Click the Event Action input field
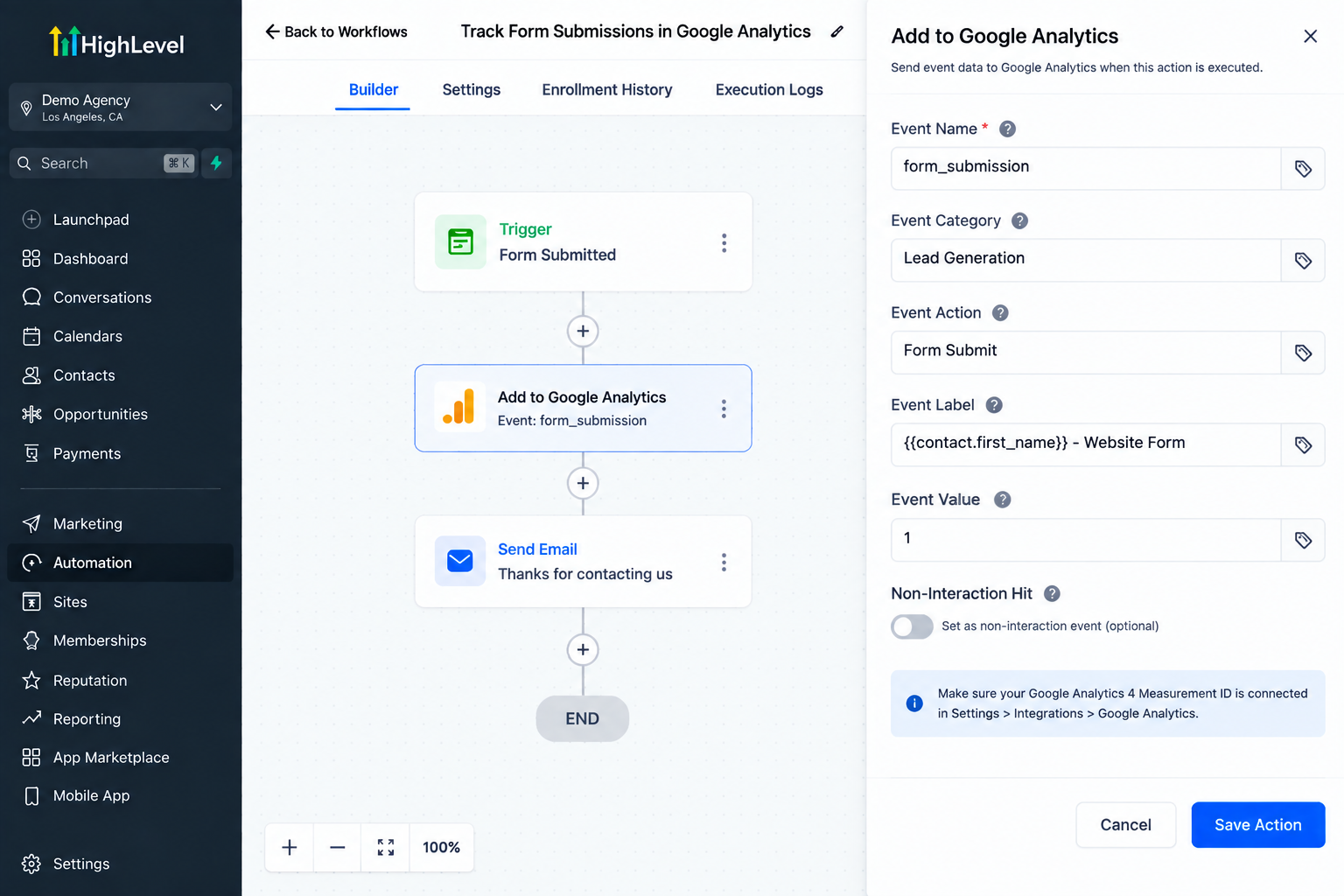The height and width of the screenshot is (896, 1344). pos(1085,352)
